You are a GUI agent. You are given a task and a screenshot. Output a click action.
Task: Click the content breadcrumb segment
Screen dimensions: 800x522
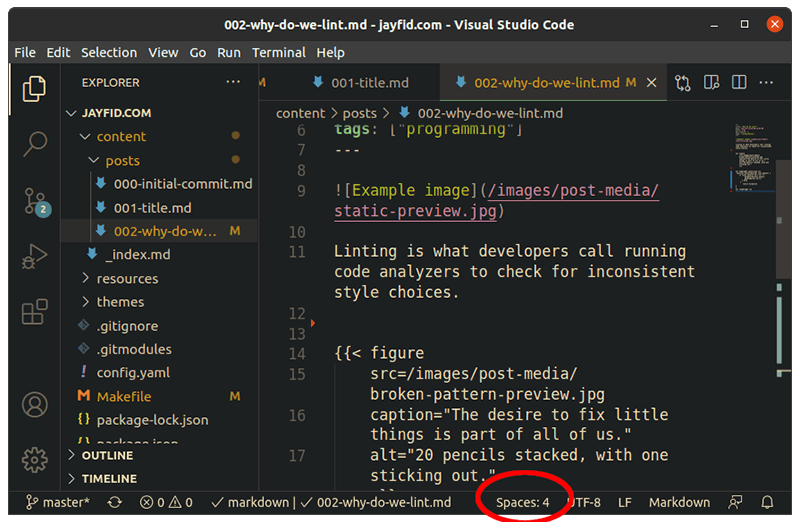click(300, 113)
